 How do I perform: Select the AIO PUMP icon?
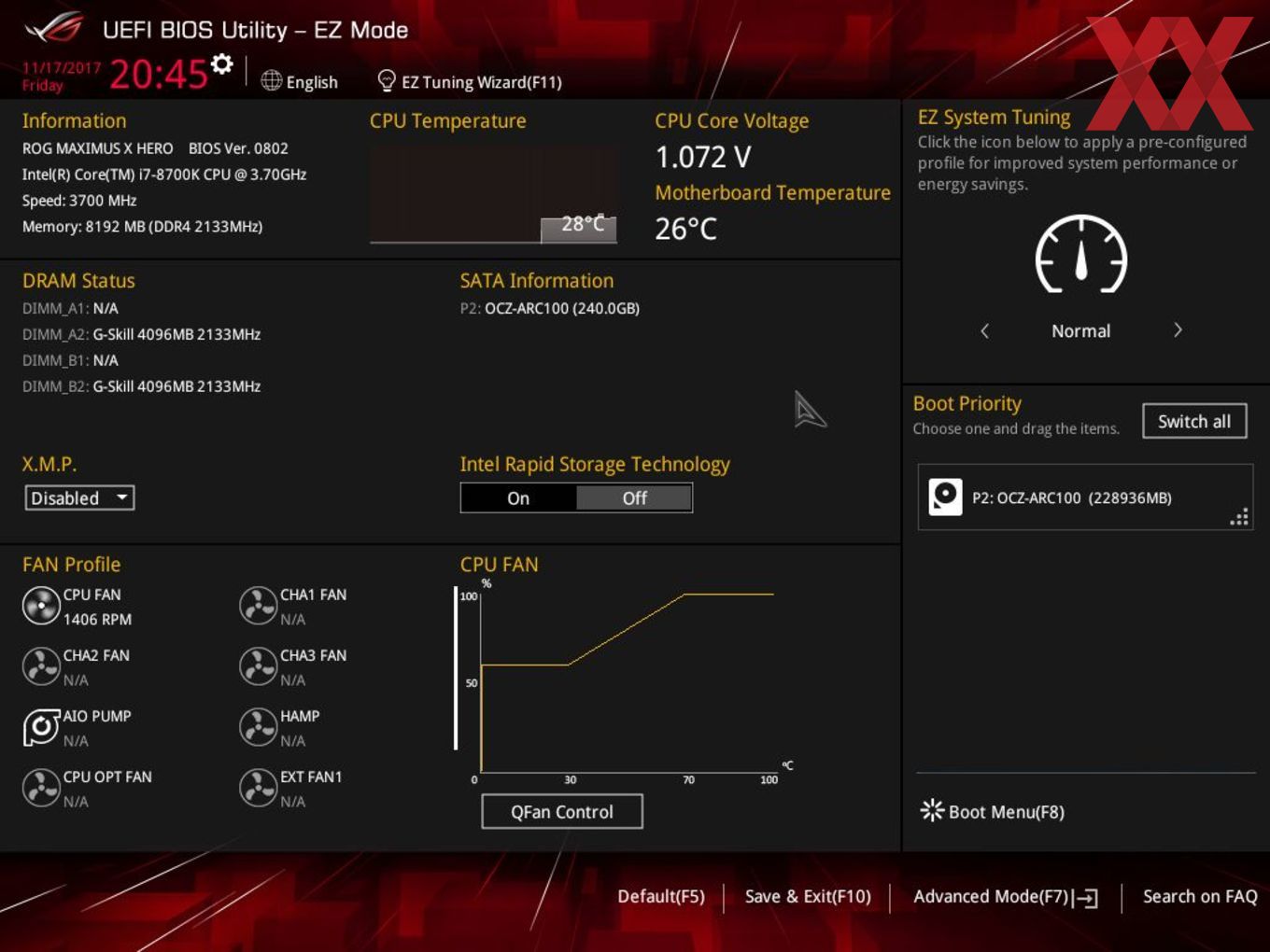click(x=41, y=727)
